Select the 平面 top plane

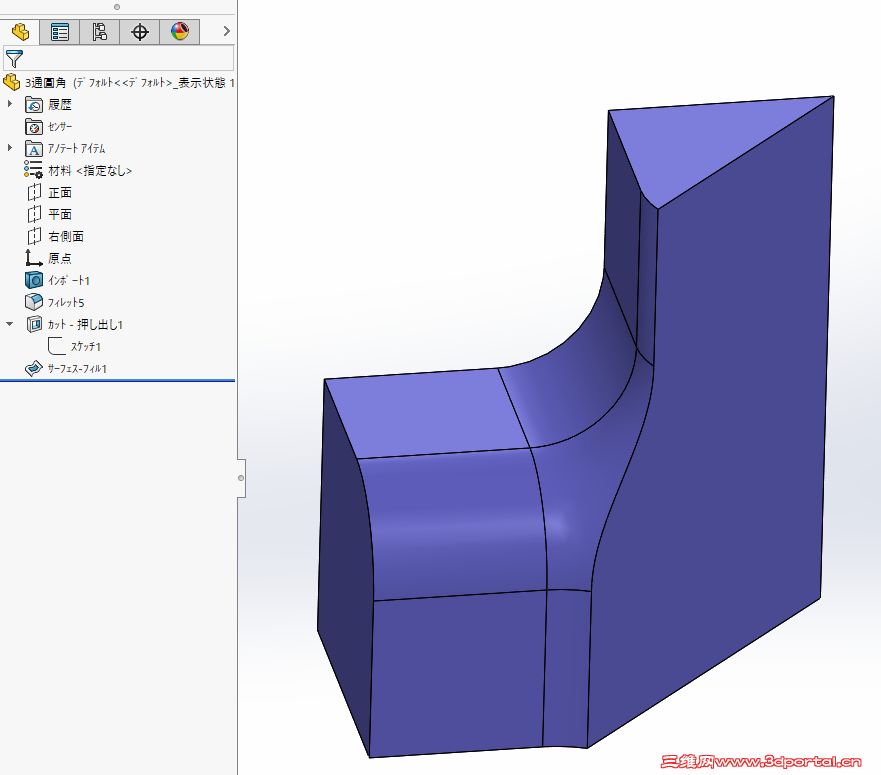click(60, 214)
